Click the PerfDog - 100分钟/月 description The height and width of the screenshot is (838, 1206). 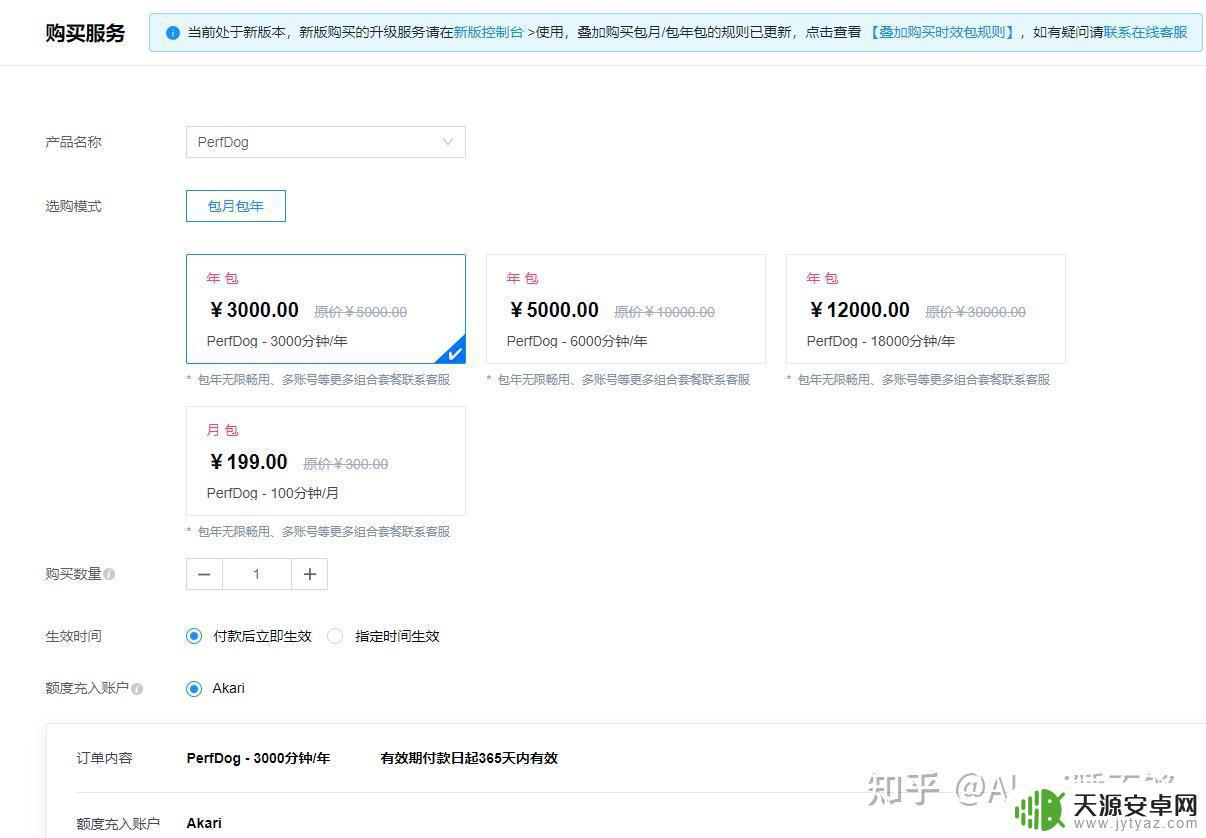coord(273,493)
